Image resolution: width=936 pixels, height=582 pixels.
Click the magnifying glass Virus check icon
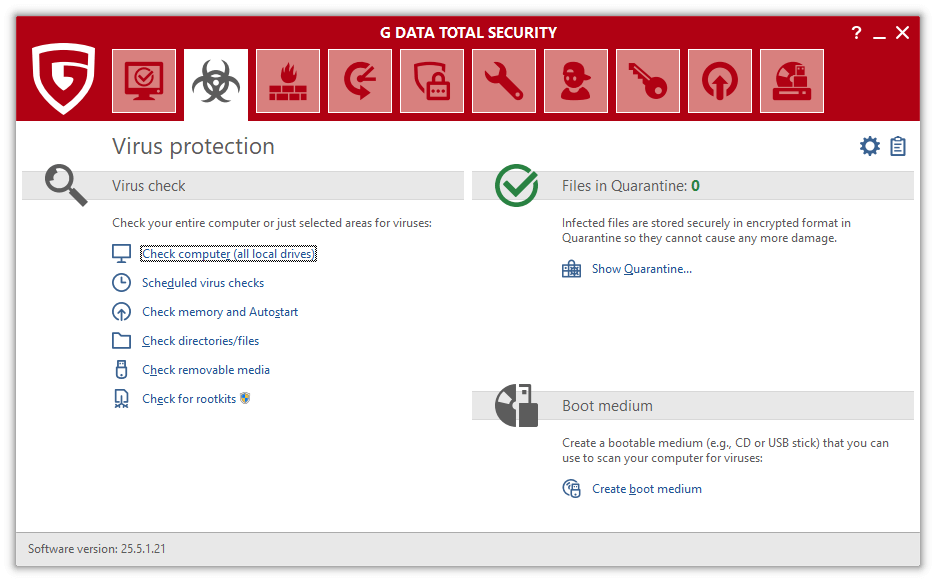point(66,186)
